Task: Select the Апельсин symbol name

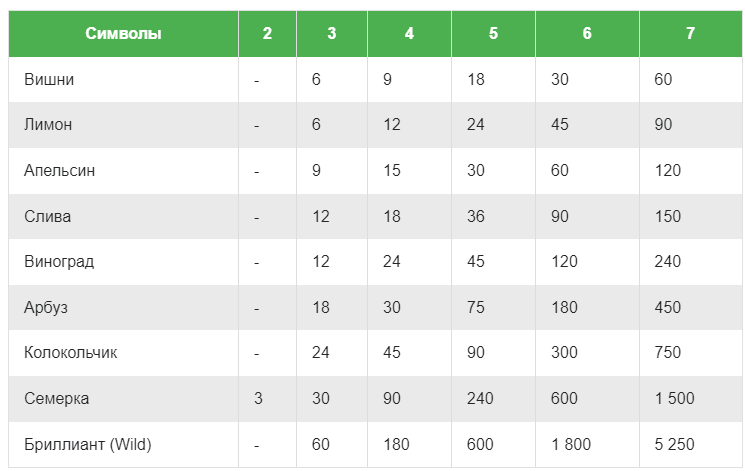Action: click(59, 170)
